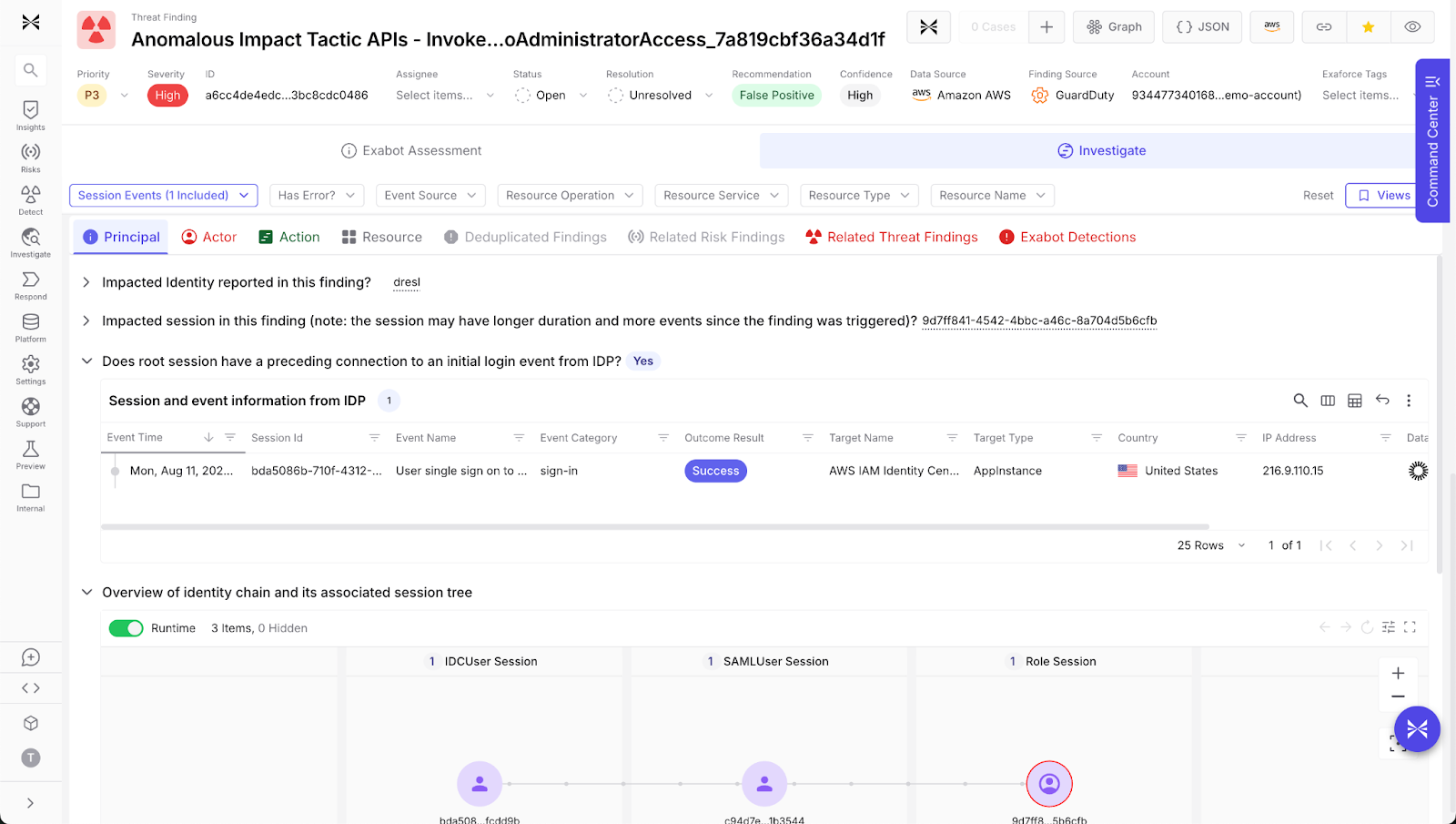The image size is (1456, 824).
Task: Open the Related Threat Findings tab
Action: point(892,238)
